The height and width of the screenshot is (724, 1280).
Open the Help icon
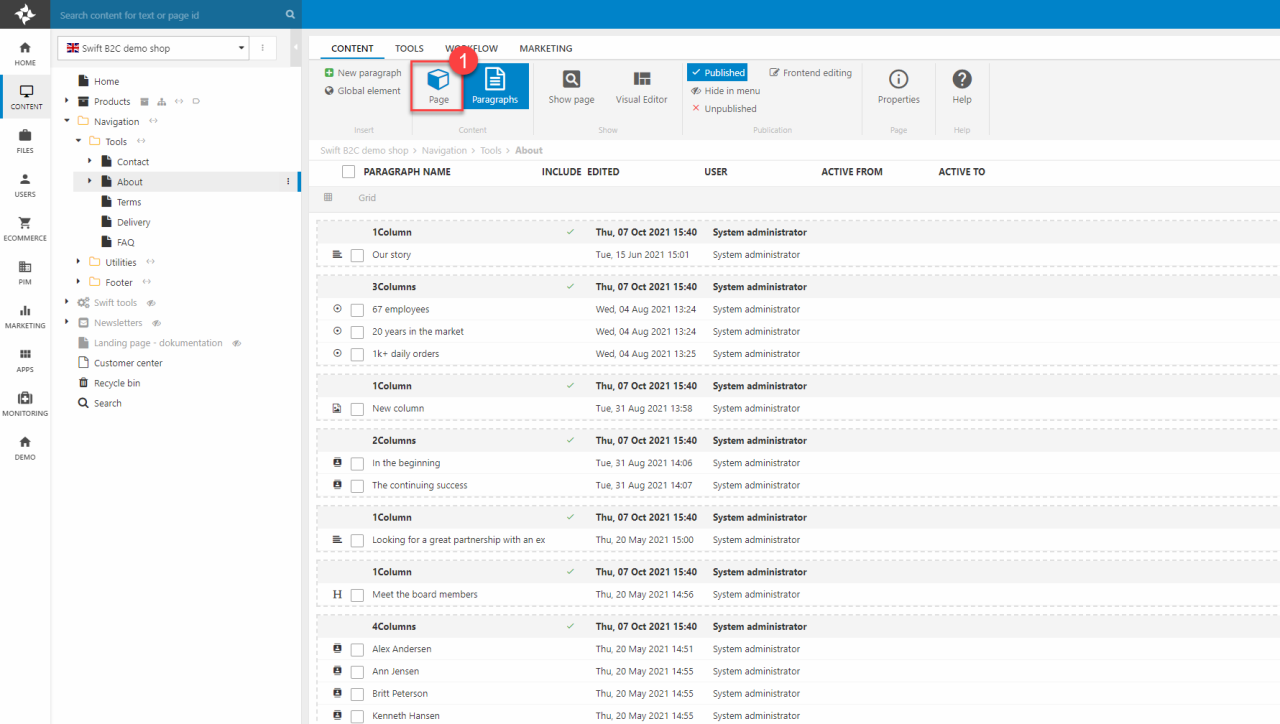click(961, 87)
